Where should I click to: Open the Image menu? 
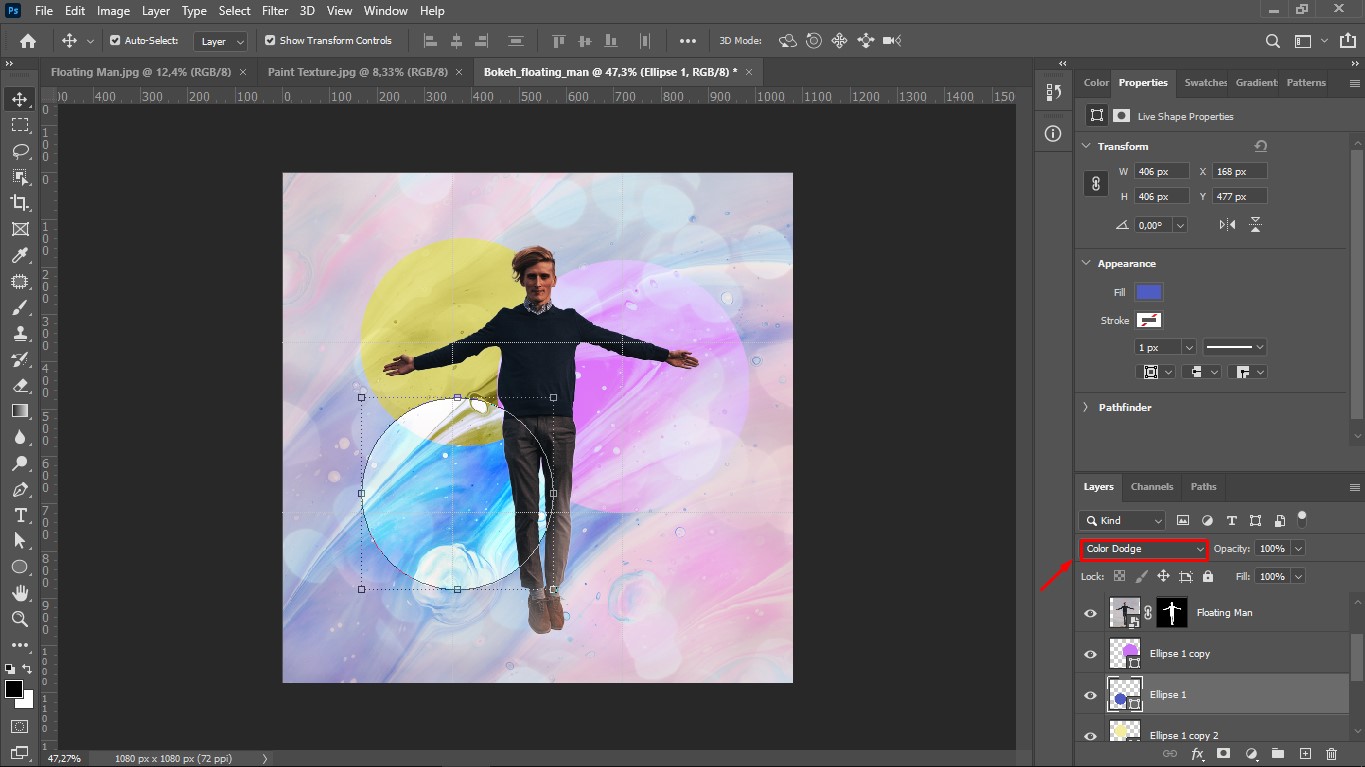point(113,11)
